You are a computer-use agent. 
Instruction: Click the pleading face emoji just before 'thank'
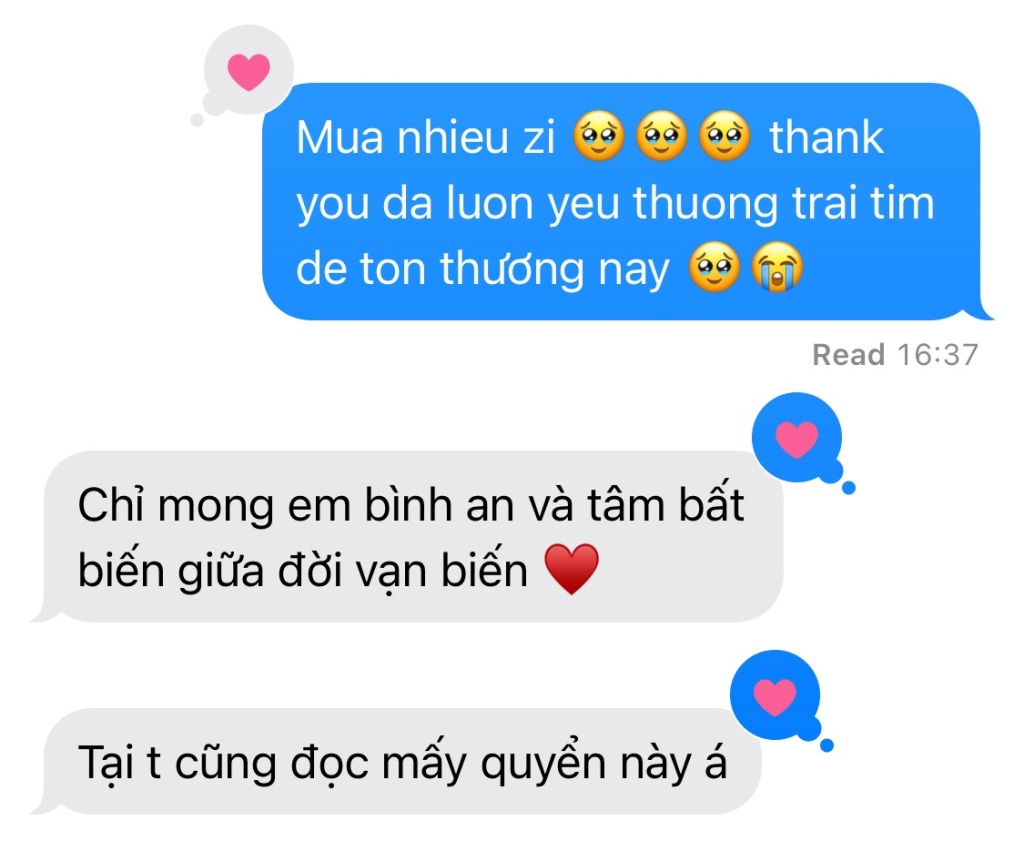[724, 136]
